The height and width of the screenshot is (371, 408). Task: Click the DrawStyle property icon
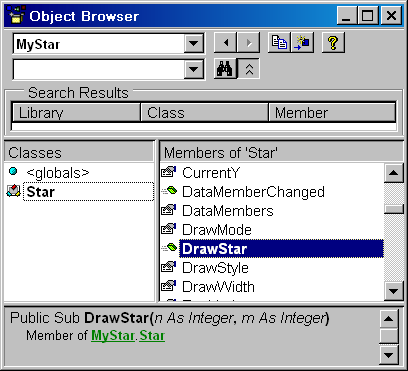point(169,267)
